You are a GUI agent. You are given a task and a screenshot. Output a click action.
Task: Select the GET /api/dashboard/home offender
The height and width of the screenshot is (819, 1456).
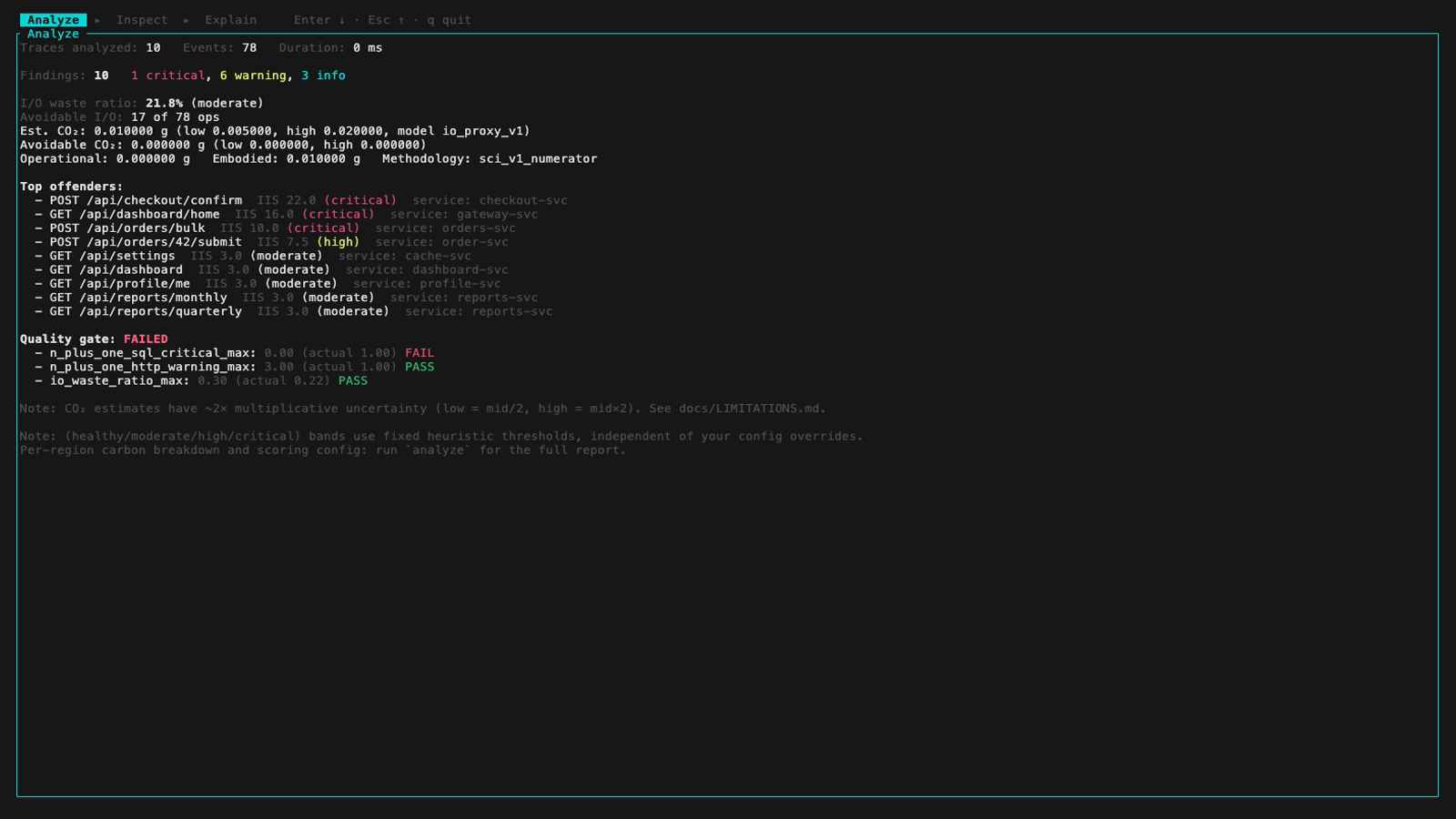pos(287,214)
